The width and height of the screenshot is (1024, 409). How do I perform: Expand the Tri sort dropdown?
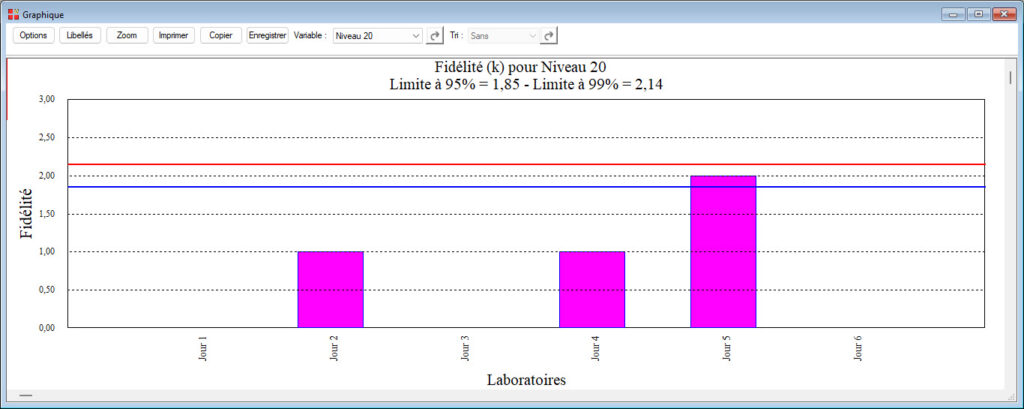point(503,35)
